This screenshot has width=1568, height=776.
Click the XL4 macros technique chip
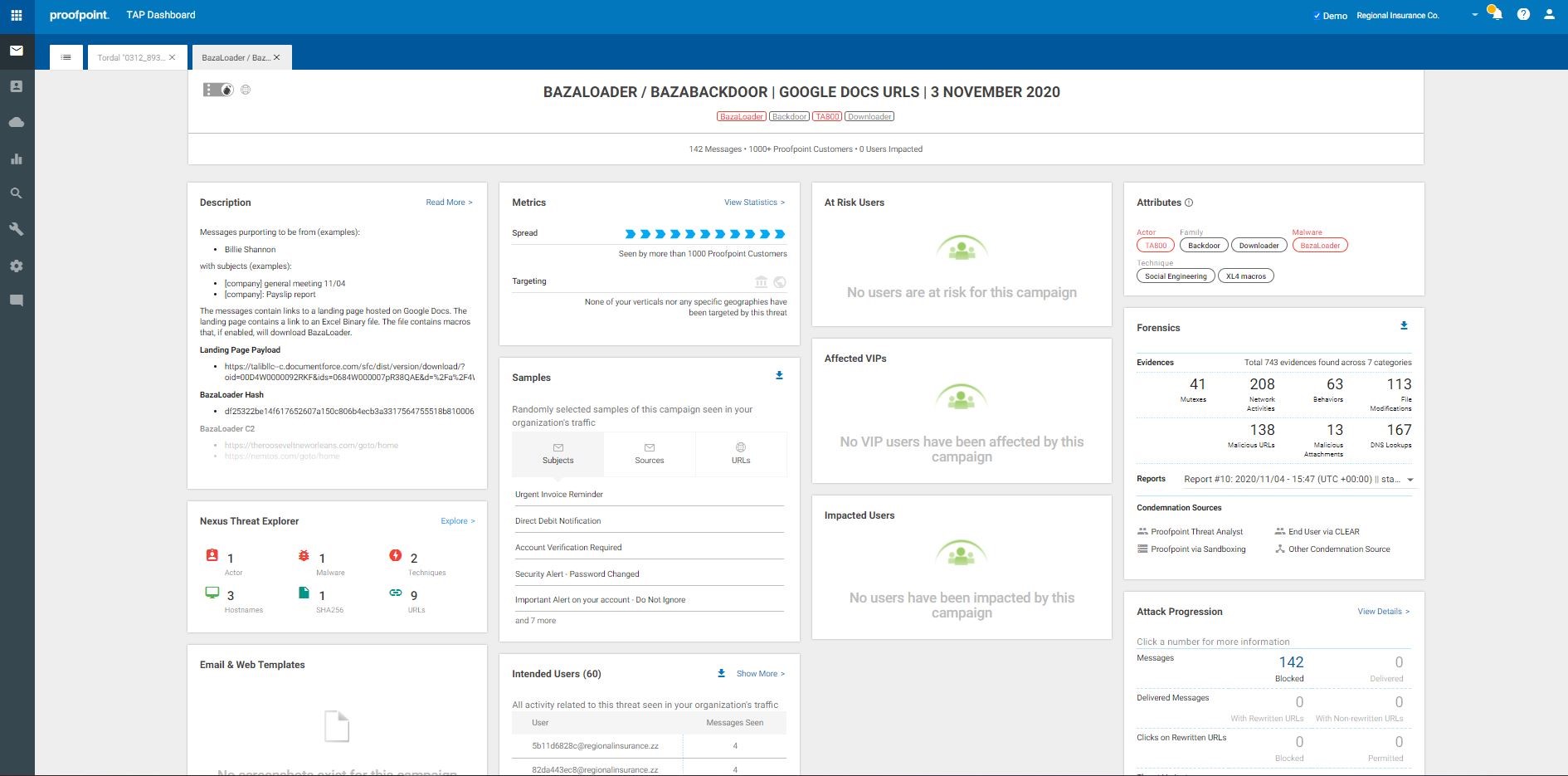(1246, 276)
